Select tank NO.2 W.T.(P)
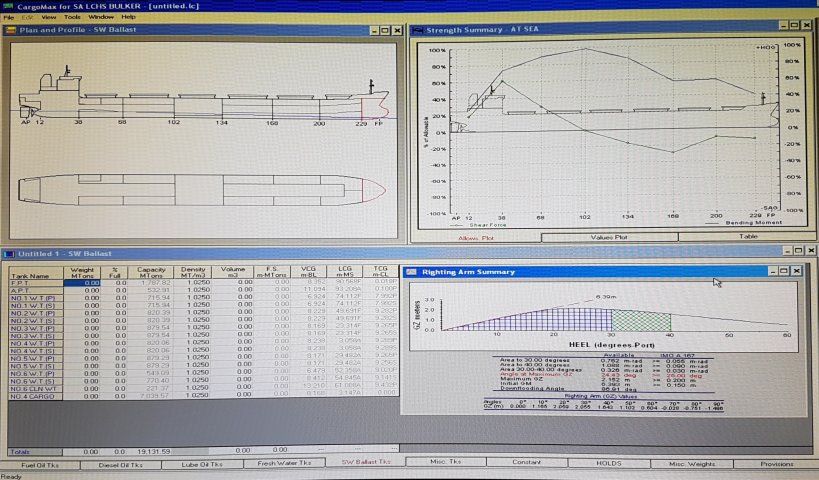This screenshot has height=480, width=819. click(36, 313)
